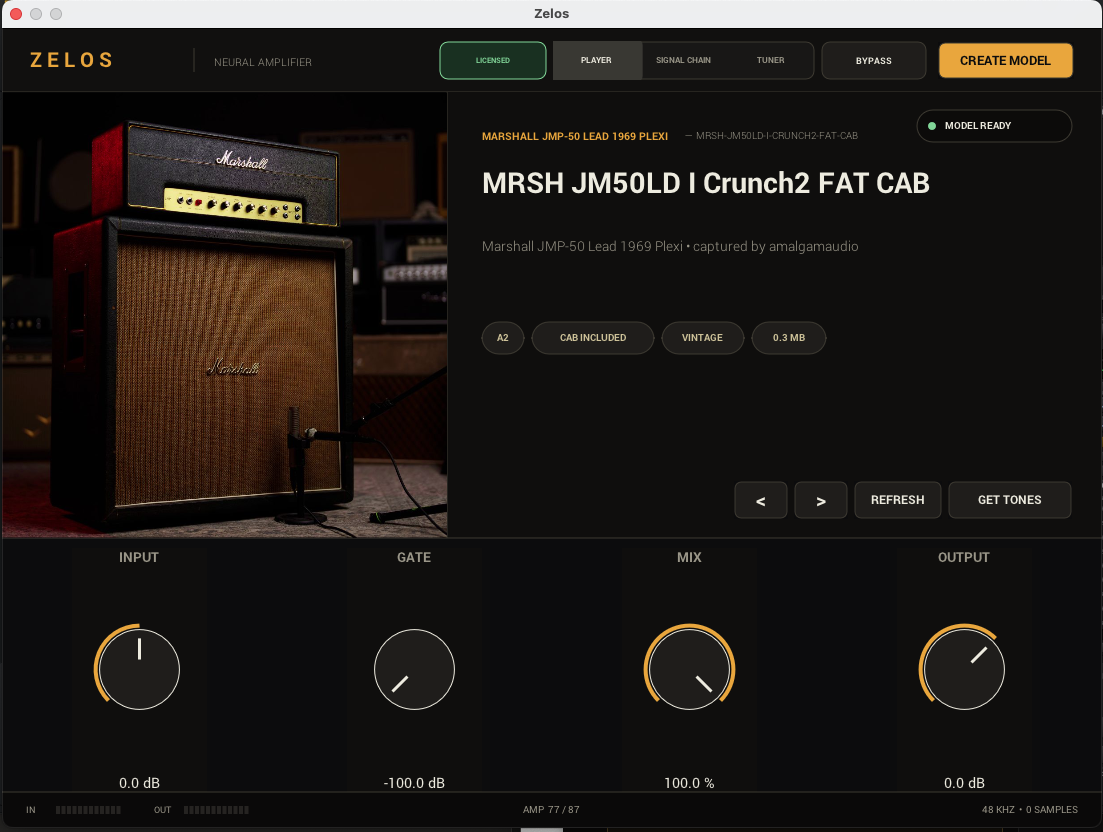Open the Tuner tab
The width and height of the screenshot is (1103, 832).
(770, 60)
